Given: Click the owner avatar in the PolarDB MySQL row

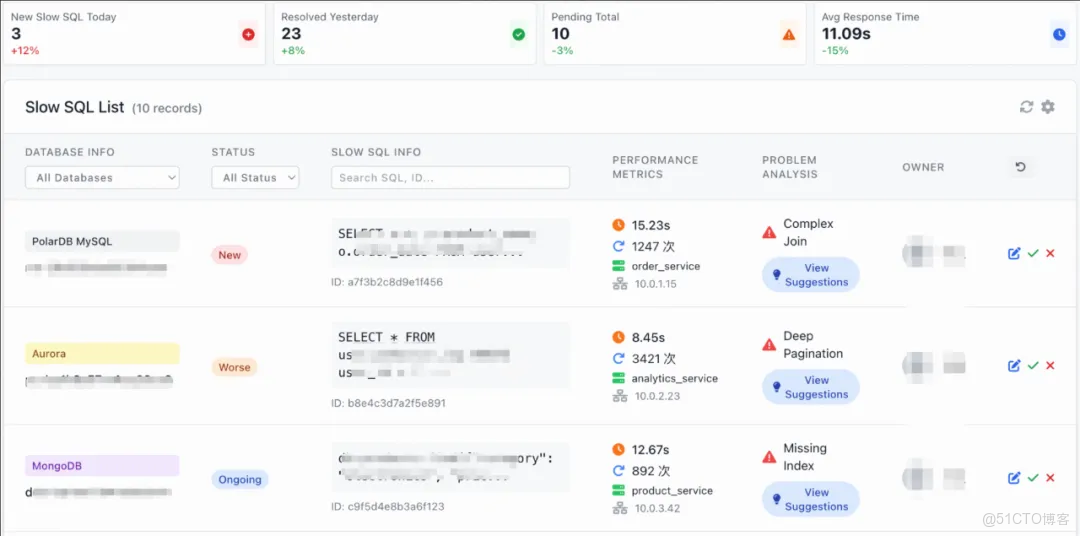Looking at the screenshot, I should click(916, 254).
